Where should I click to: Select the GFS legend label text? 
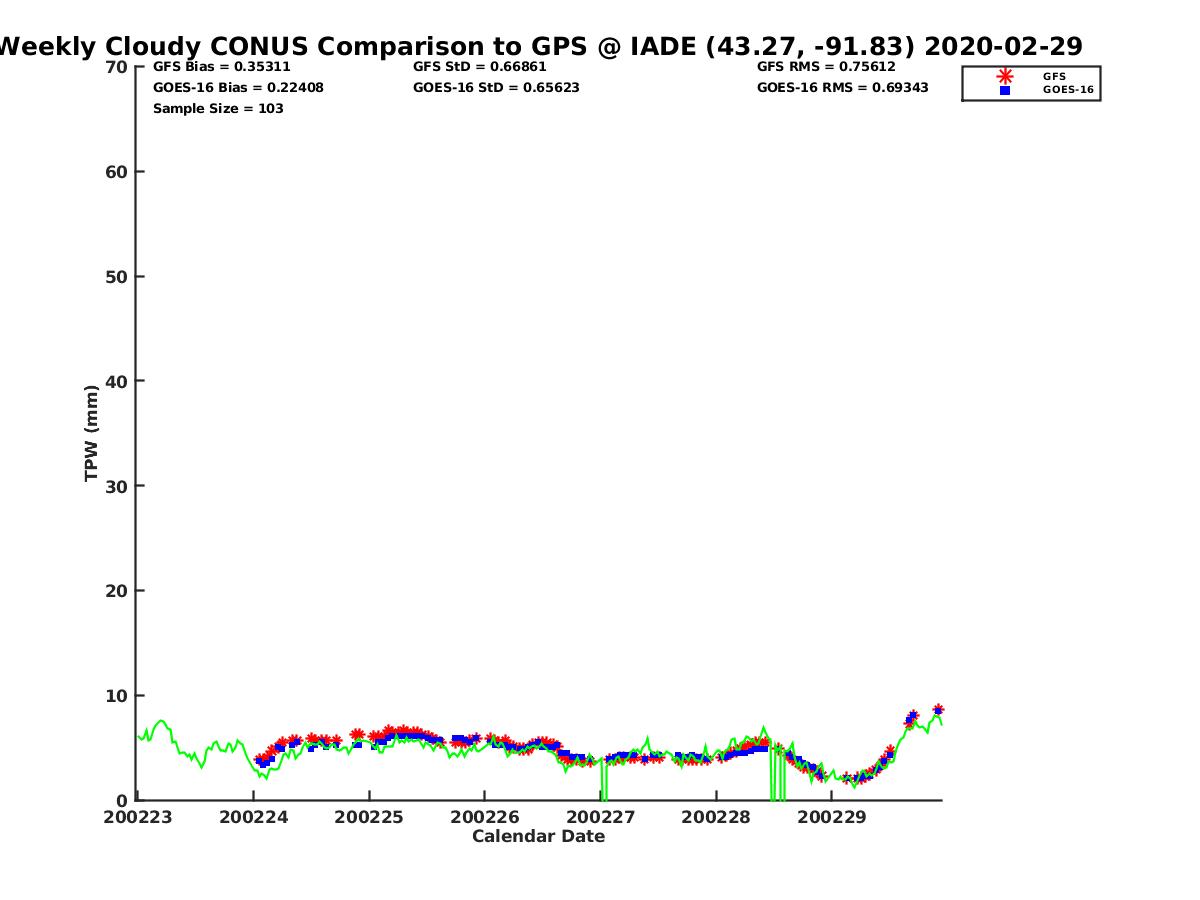(x=1054, y=76)
